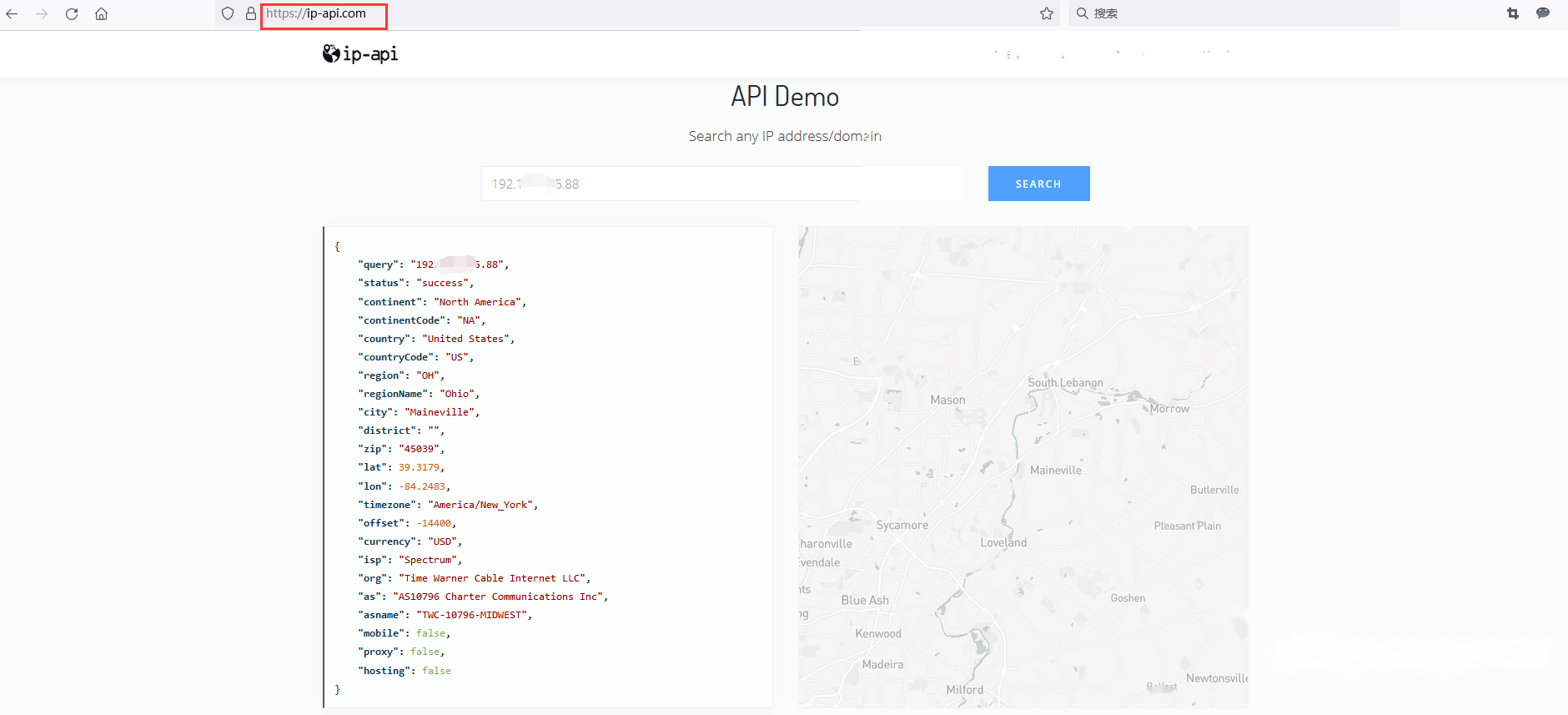Reload the current page
Image resolution: width=1568 pixels, height=715 pixels.
click(x=72, y=13)
